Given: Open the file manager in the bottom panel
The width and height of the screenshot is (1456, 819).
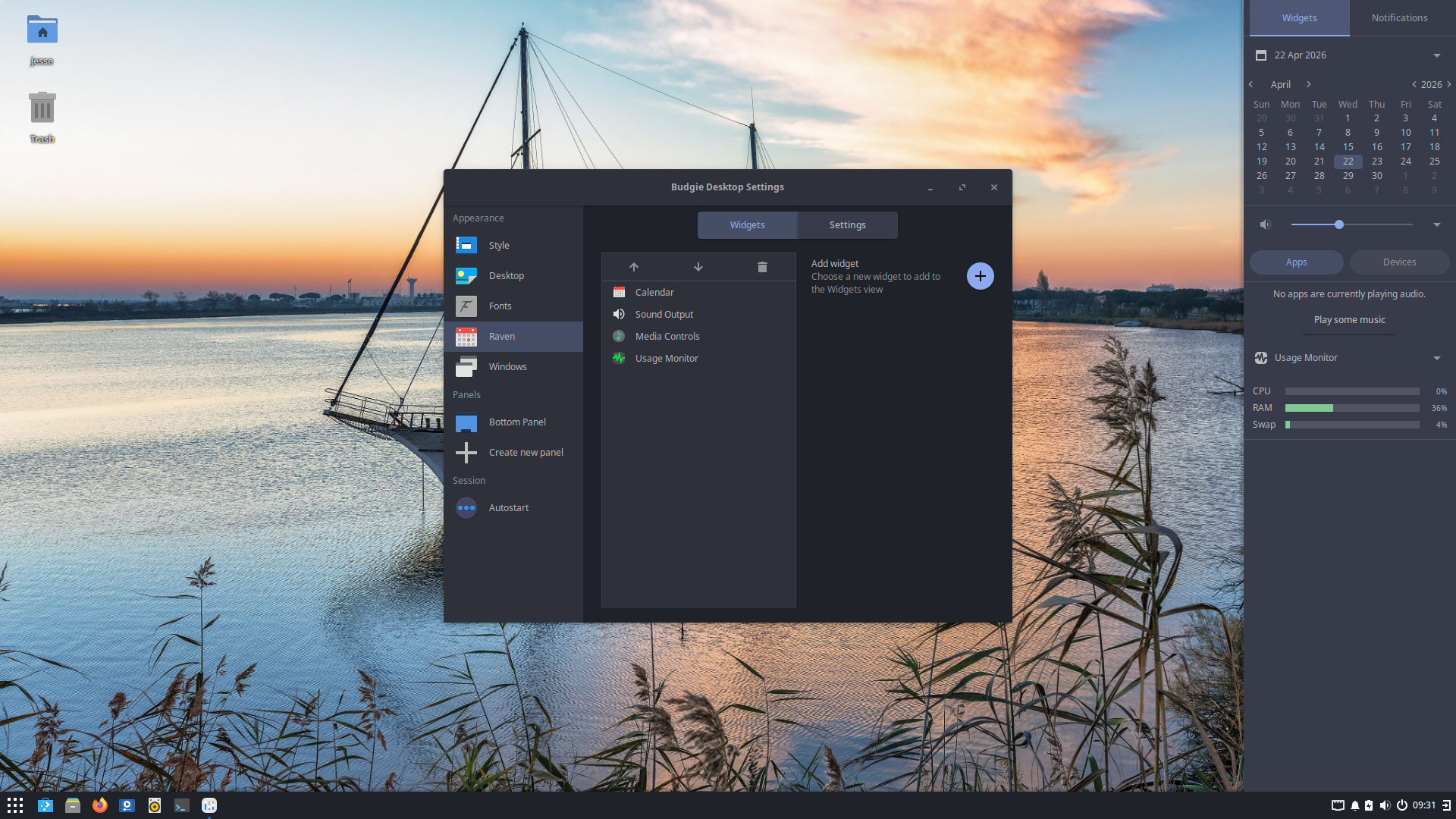Looking at the screenshot, I should (73, 805).
